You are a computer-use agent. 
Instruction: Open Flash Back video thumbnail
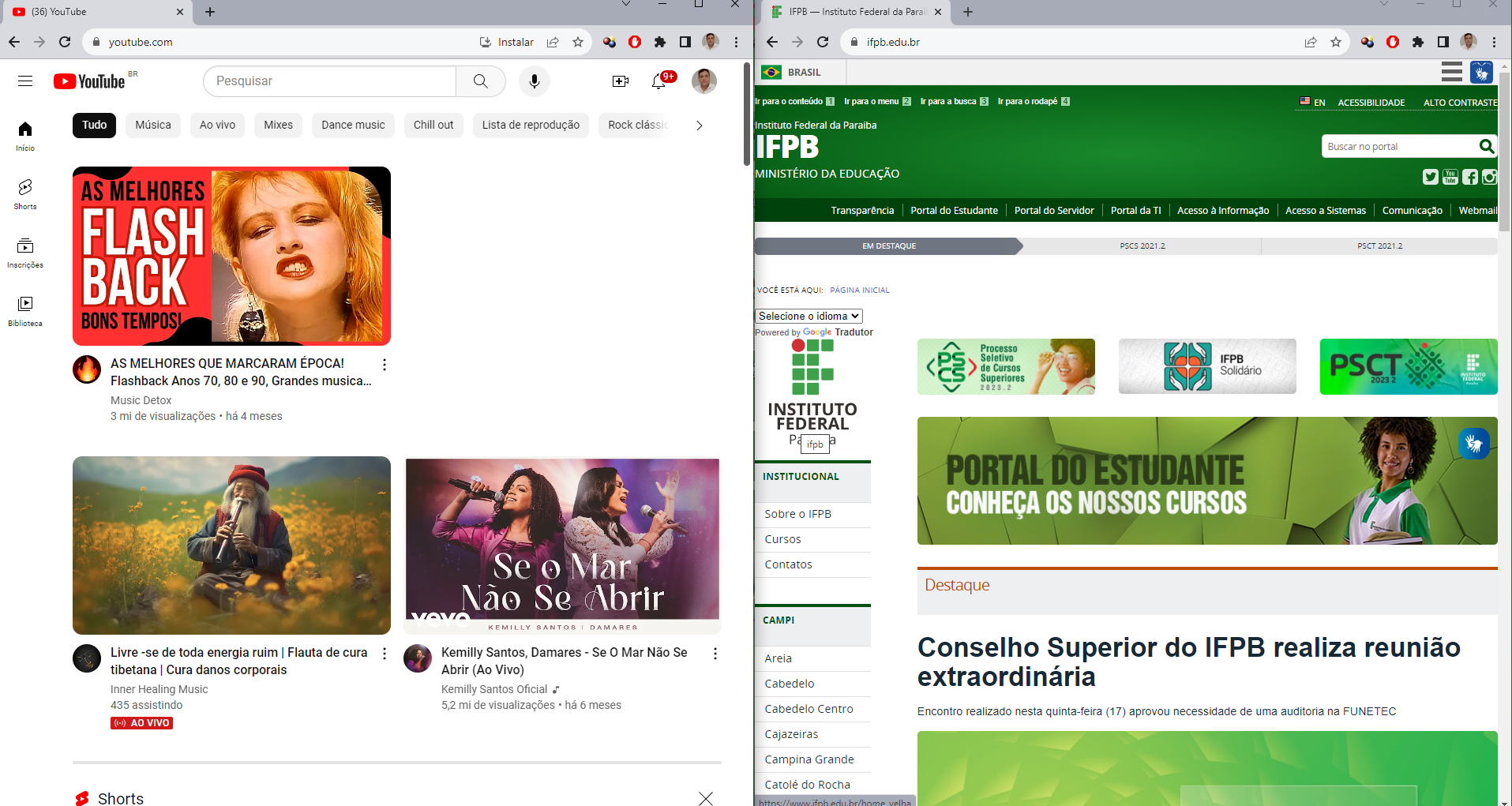(231, 256)
